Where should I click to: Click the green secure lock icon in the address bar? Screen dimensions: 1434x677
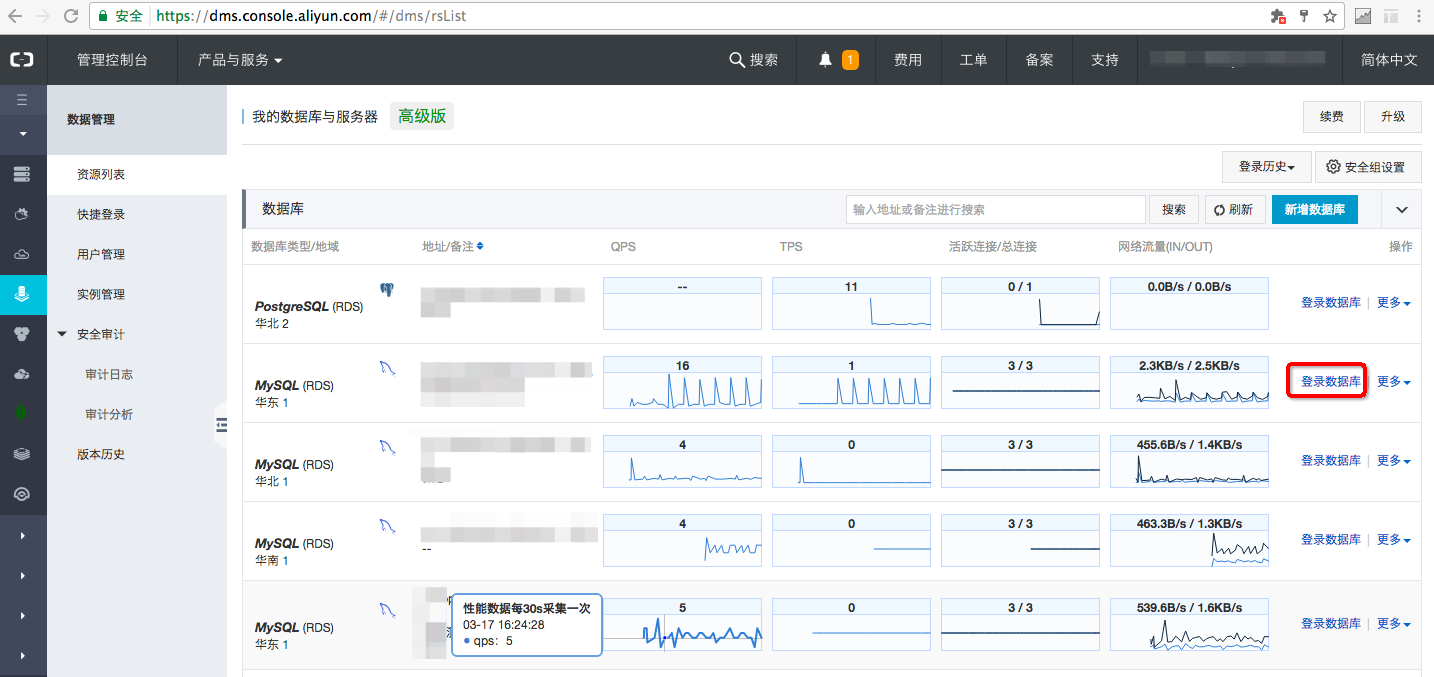104,16
